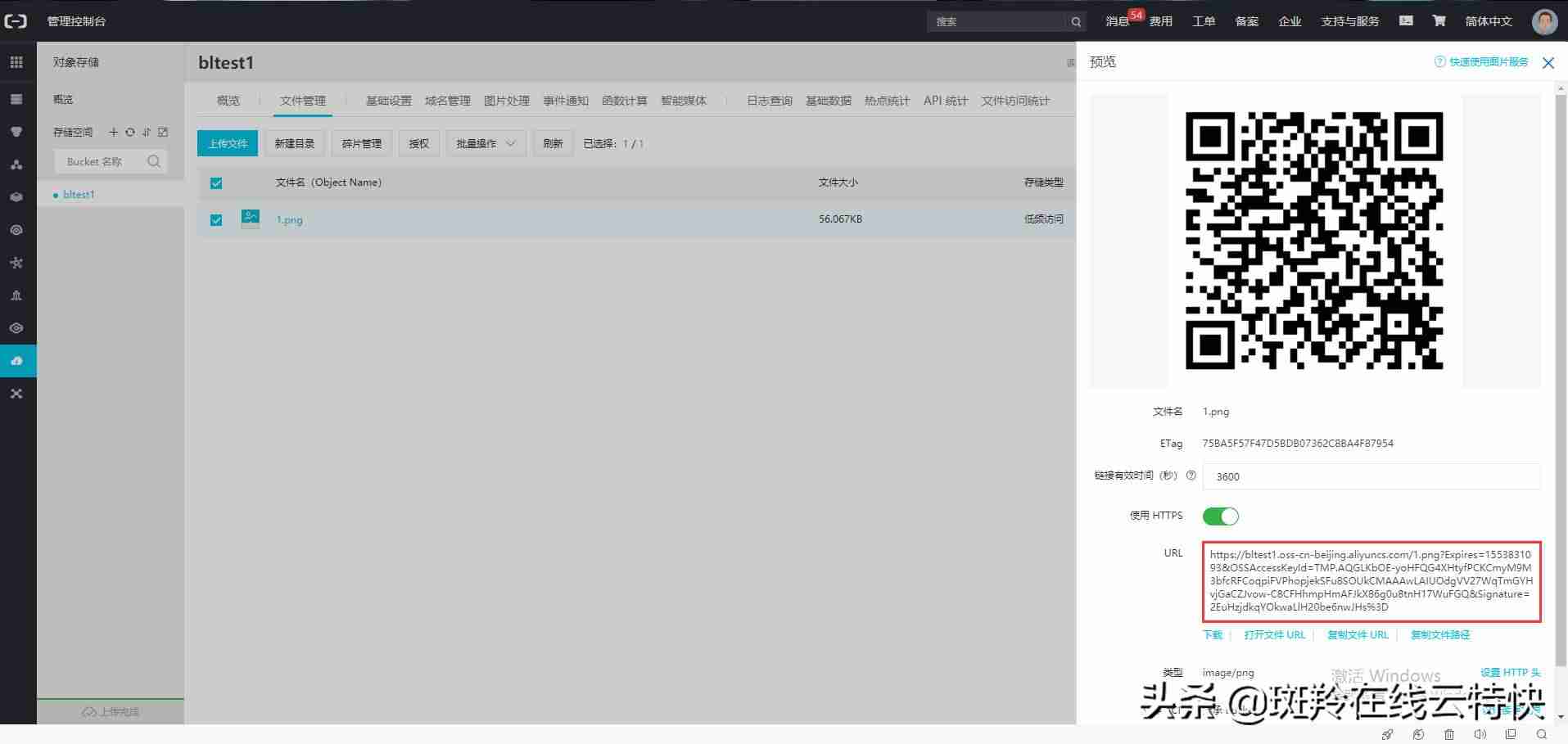The width and height of the screenshot is (1568, 744).
Task: Open the 域名管理 tab
Action: (448, 101)
